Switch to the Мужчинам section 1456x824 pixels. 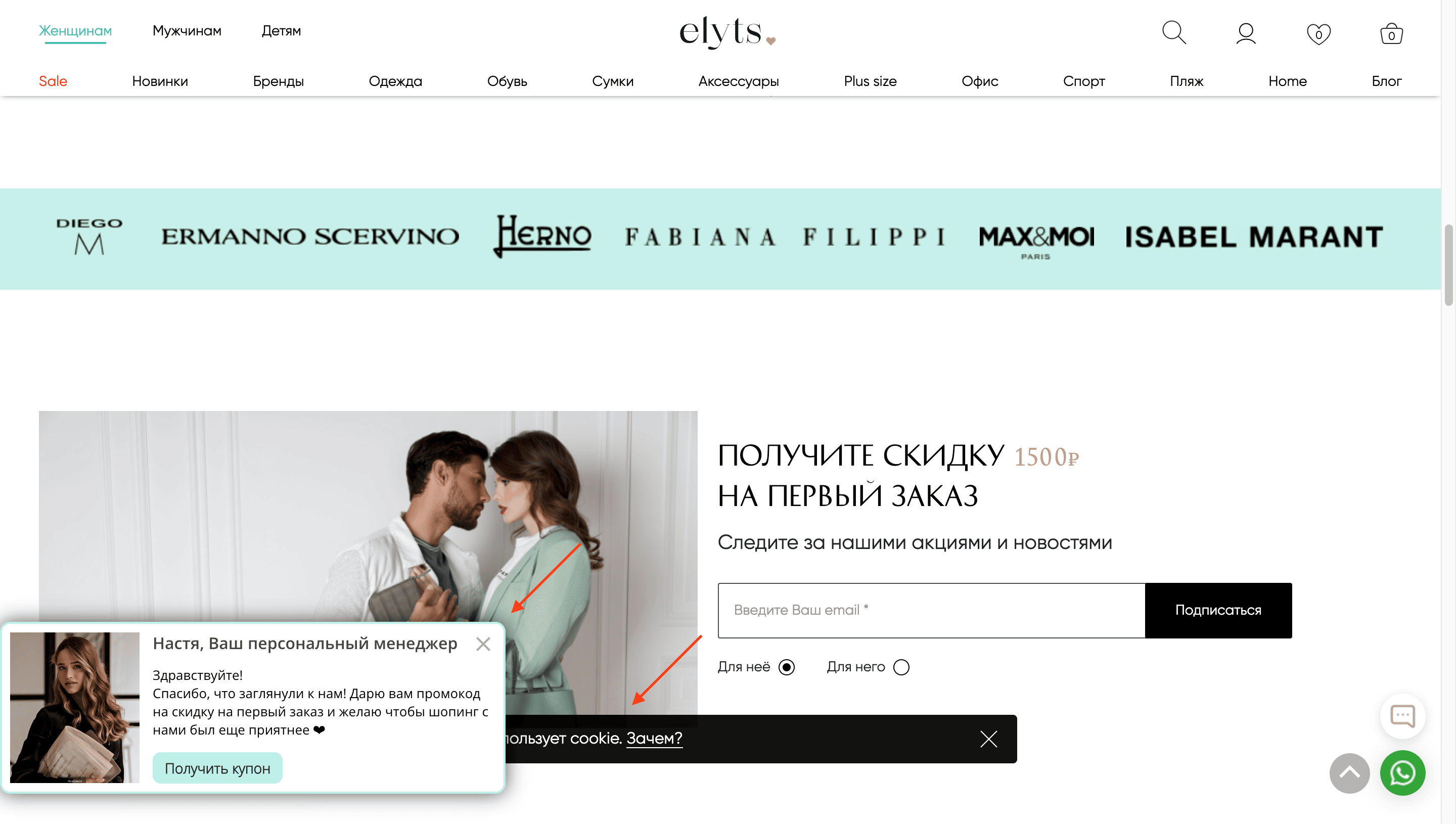coord(187,30)
